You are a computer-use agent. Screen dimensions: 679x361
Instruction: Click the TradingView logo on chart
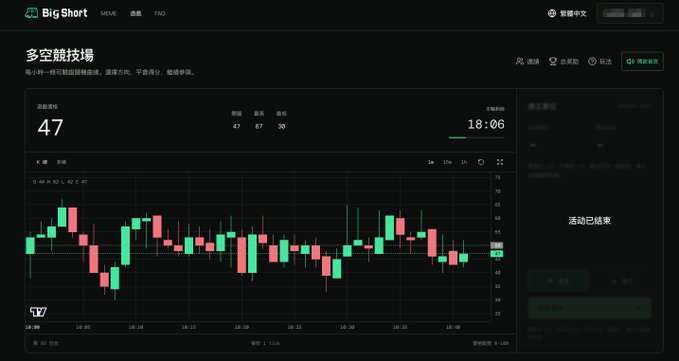point(38,312)
